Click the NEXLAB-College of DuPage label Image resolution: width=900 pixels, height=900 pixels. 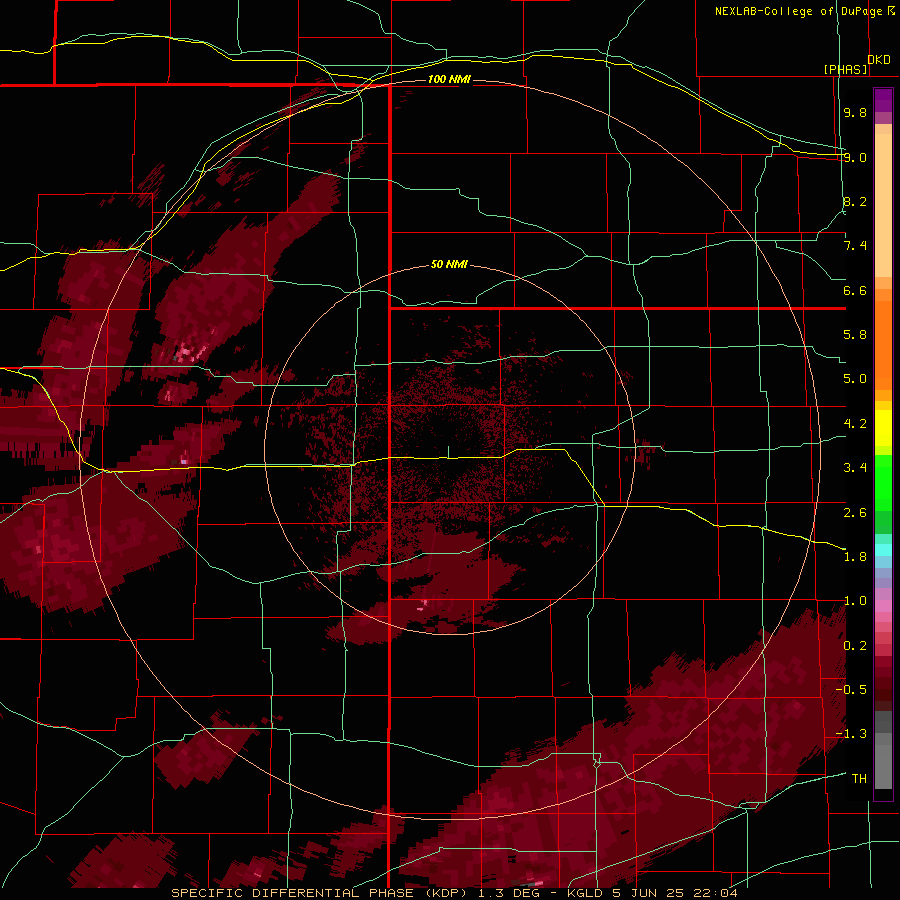click(798, 11)
